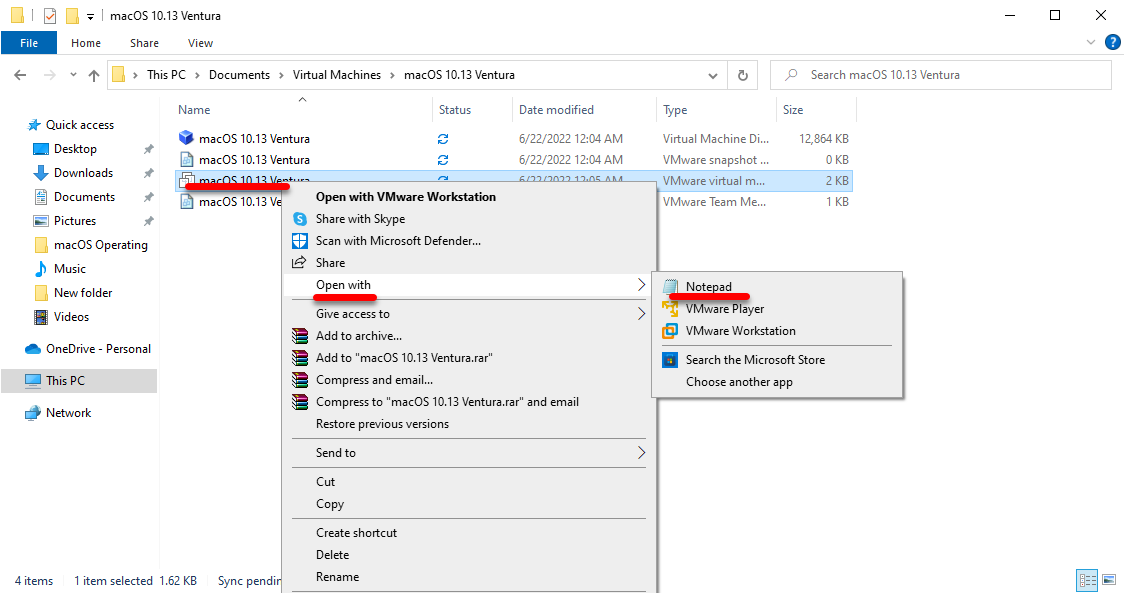
Task: Refresh the macOS 10.13 Ventura folder view
Action: pyautogui.click(x=741, y=74)
